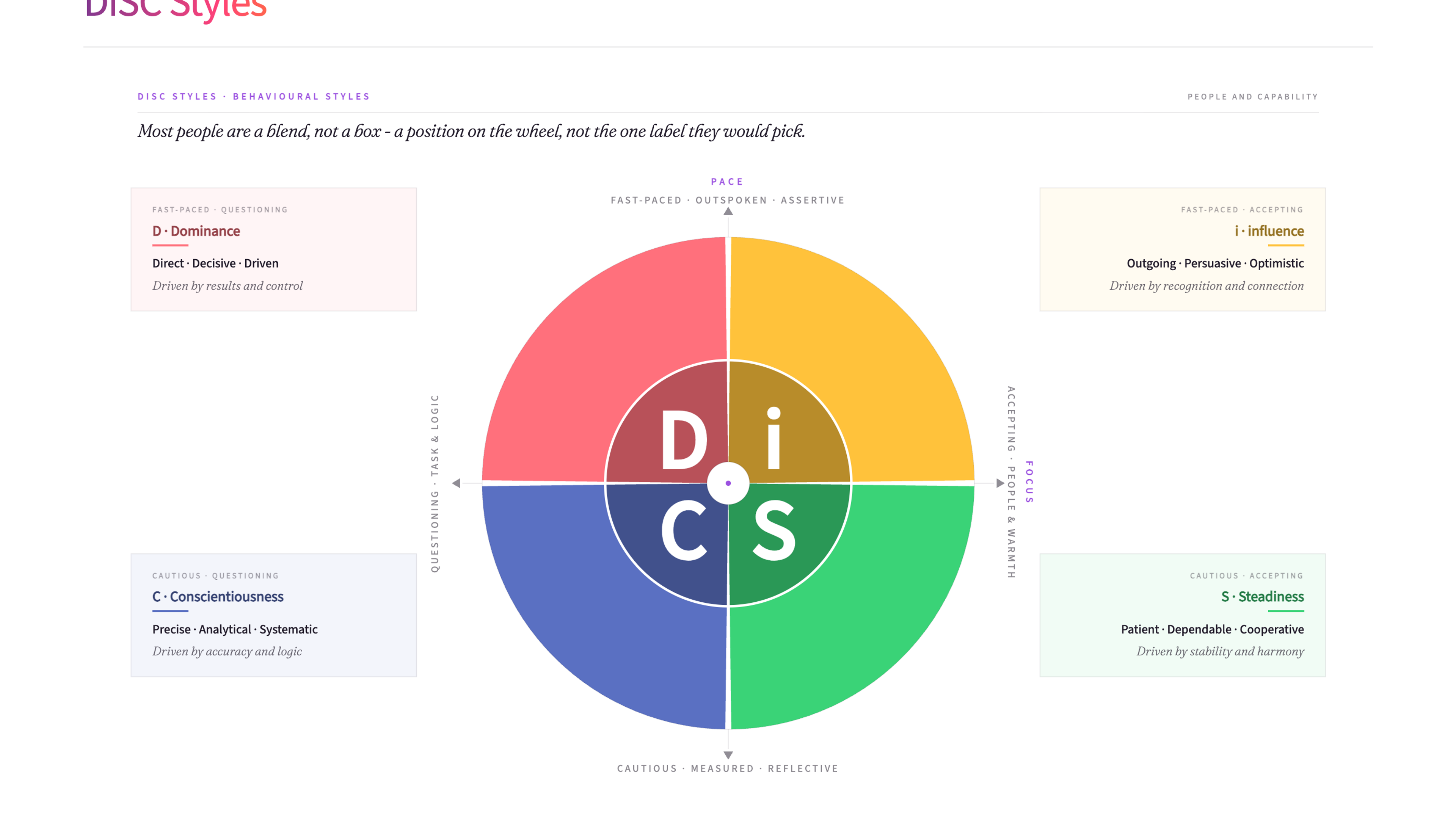
Task: Click 'DISC STYLES · BEHAVIOURAL STYLES' header
Action: point(254,97)
